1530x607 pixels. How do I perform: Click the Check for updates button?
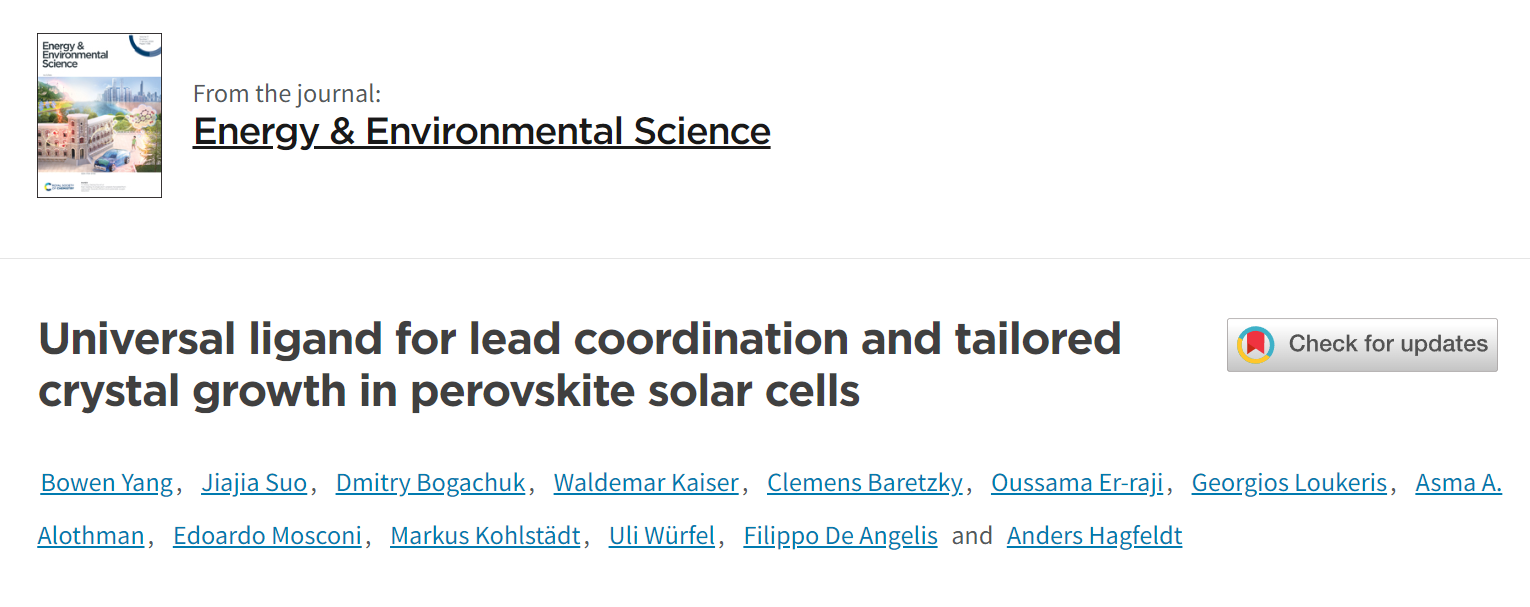(1362, 345)
